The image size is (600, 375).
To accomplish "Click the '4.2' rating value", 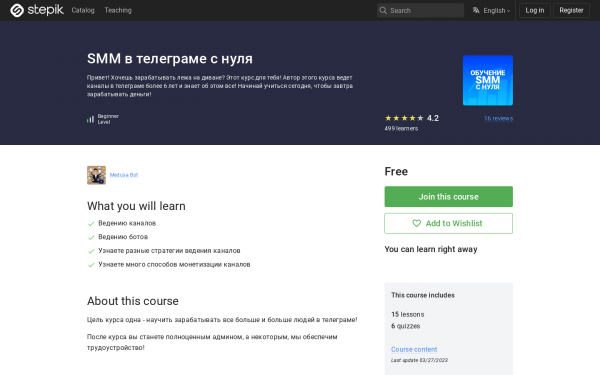I will tap(433, 118).
